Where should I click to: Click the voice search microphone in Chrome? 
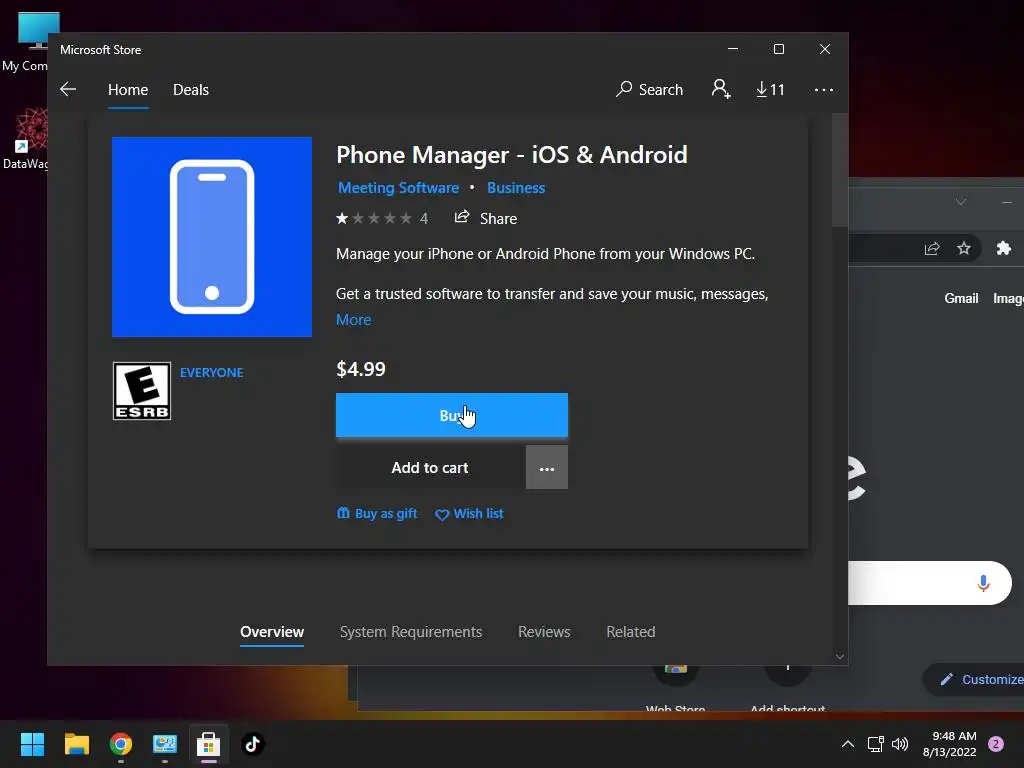pyautogui.click(x=983, y=583)
